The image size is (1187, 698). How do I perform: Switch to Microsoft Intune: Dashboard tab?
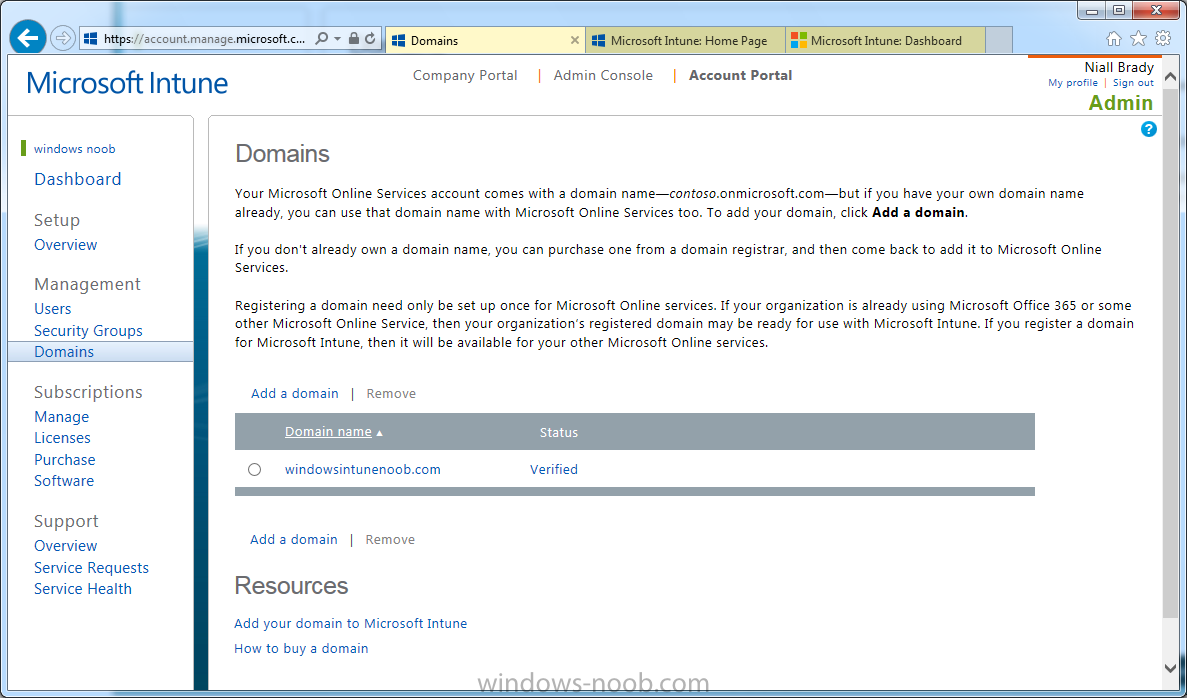click(x=886, y=41)
